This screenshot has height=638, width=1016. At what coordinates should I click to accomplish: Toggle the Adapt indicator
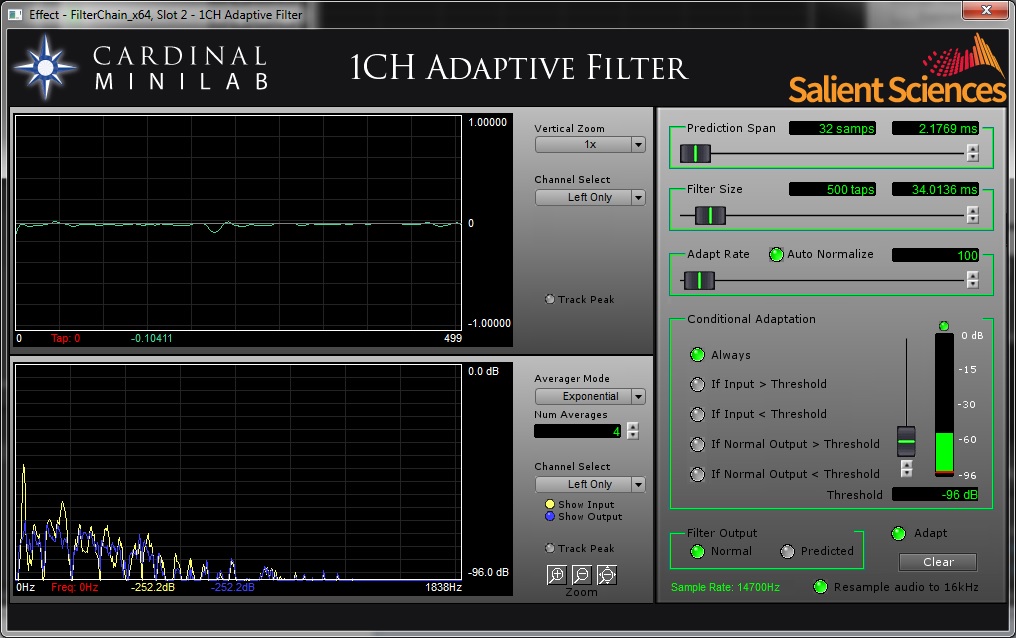[x=899, y=533]
